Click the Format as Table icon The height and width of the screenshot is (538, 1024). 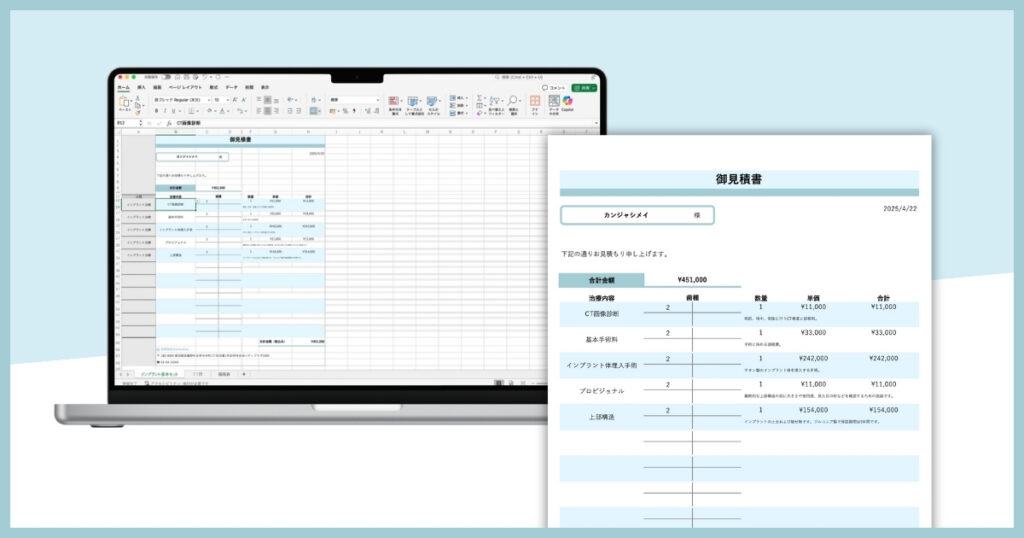click(413, 101)
